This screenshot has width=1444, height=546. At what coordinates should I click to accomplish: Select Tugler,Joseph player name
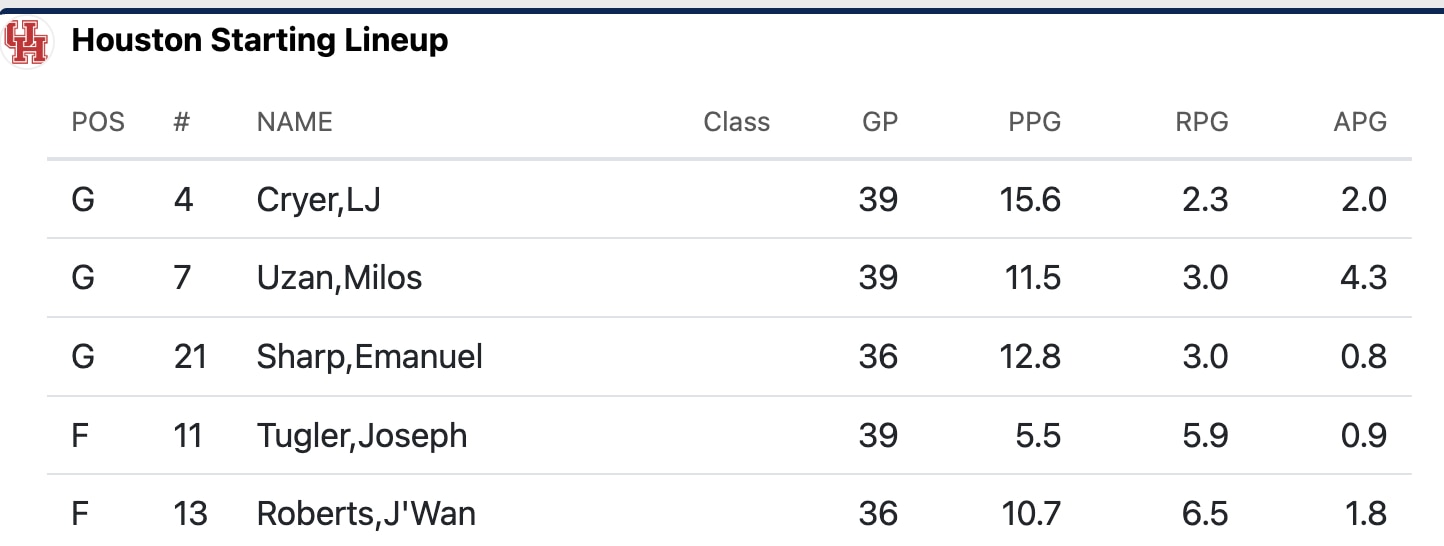tap(361, 436)
